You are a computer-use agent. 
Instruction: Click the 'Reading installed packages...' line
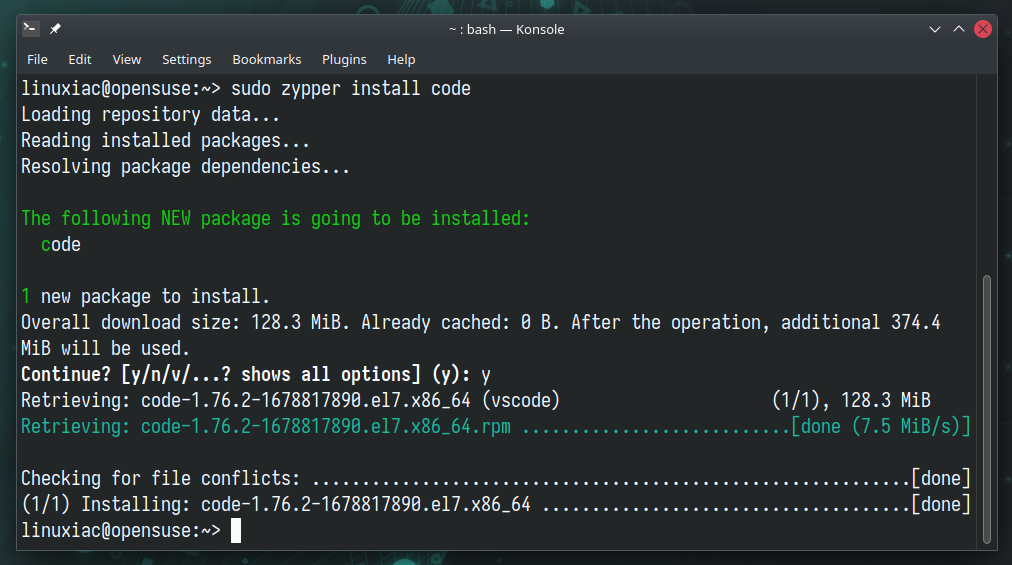(x=165, y=141)
